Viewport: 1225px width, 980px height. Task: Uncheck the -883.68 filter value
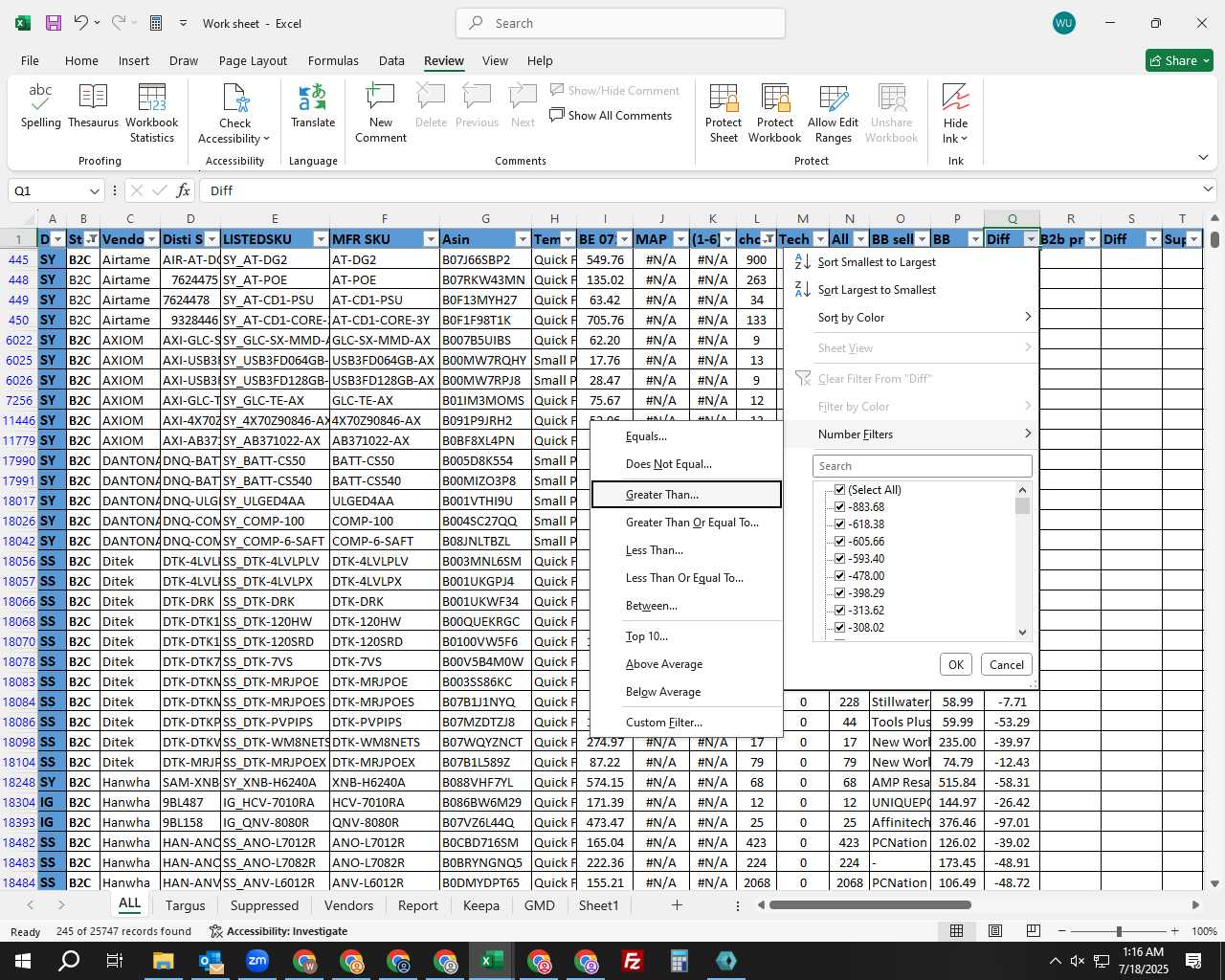839,507
